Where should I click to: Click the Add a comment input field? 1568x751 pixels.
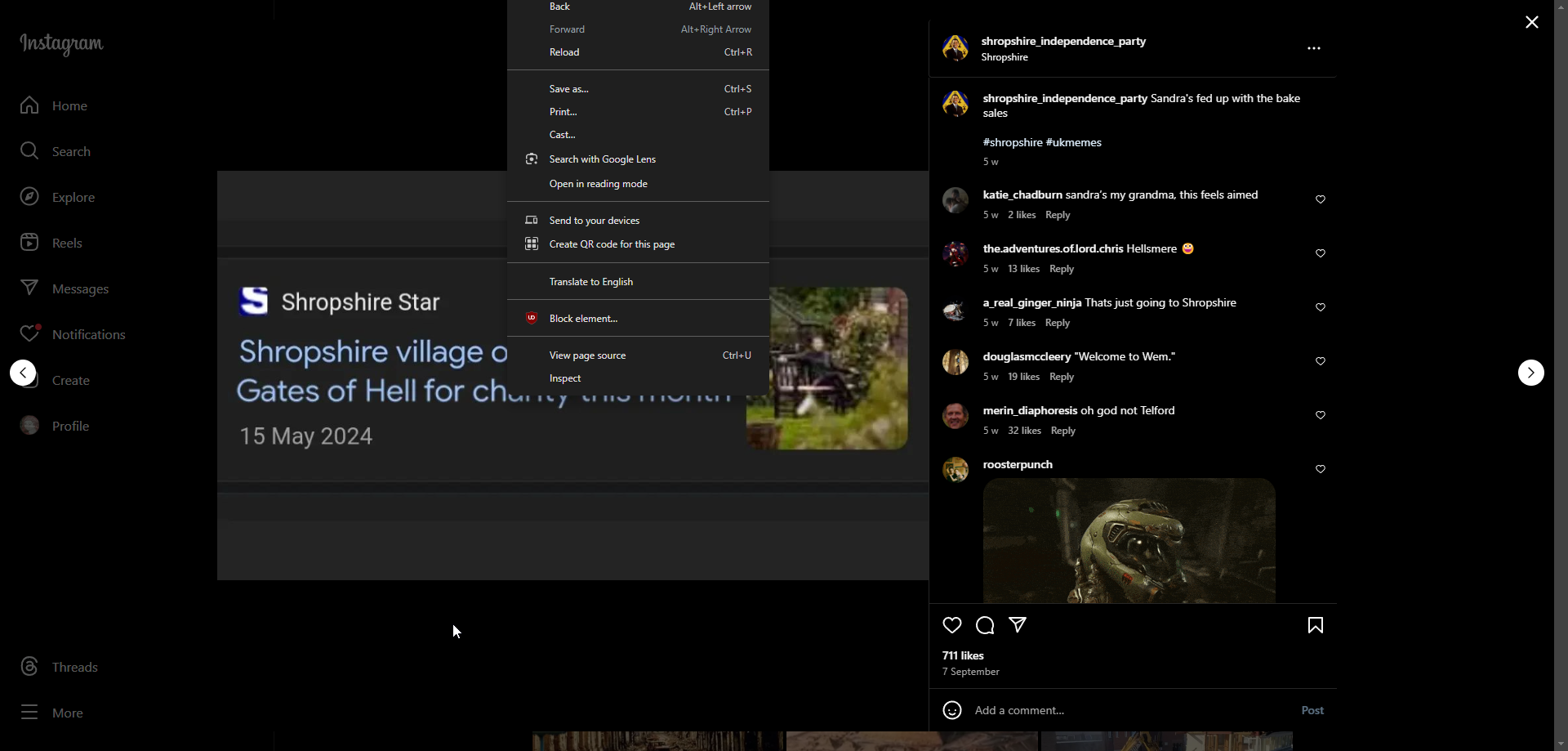[1127, 711]
